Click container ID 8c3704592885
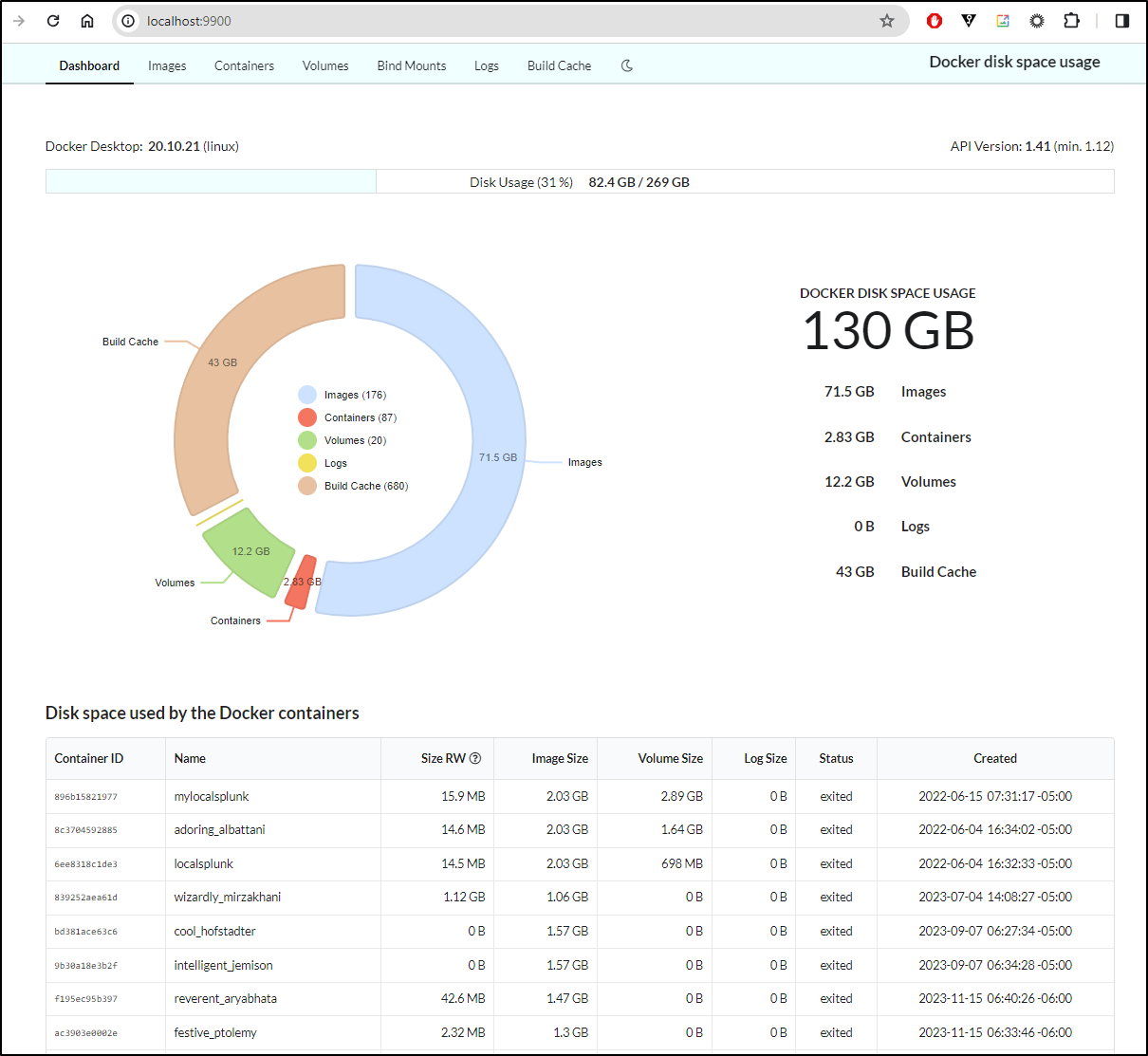1148x1056 pixels. pyautogui.click(x=86, y=830)
